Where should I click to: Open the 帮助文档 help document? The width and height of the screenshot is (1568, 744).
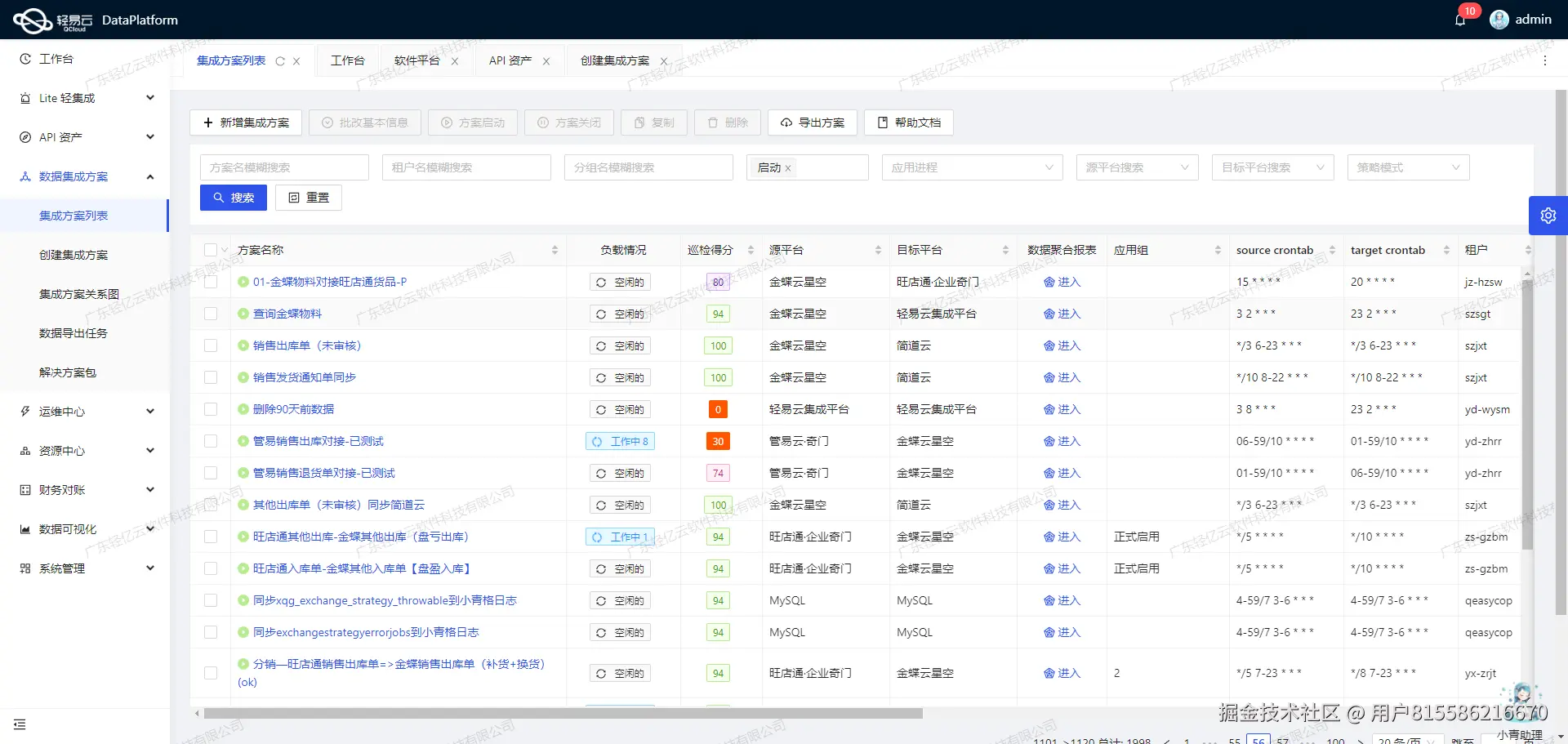tap(907, 123)
